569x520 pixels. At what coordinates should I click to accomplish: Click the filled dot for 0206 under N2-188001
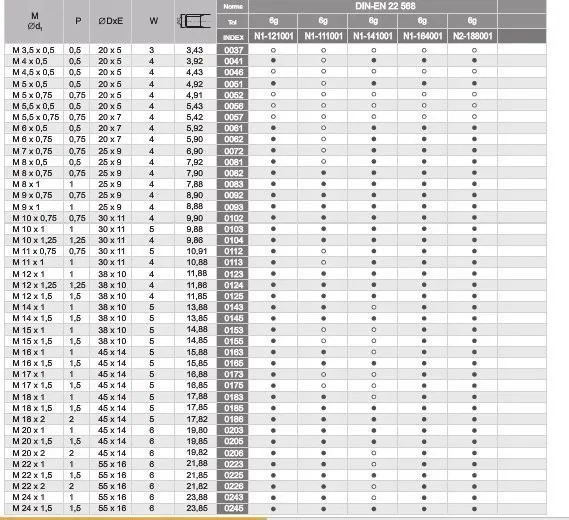click(x=474, y=453)
